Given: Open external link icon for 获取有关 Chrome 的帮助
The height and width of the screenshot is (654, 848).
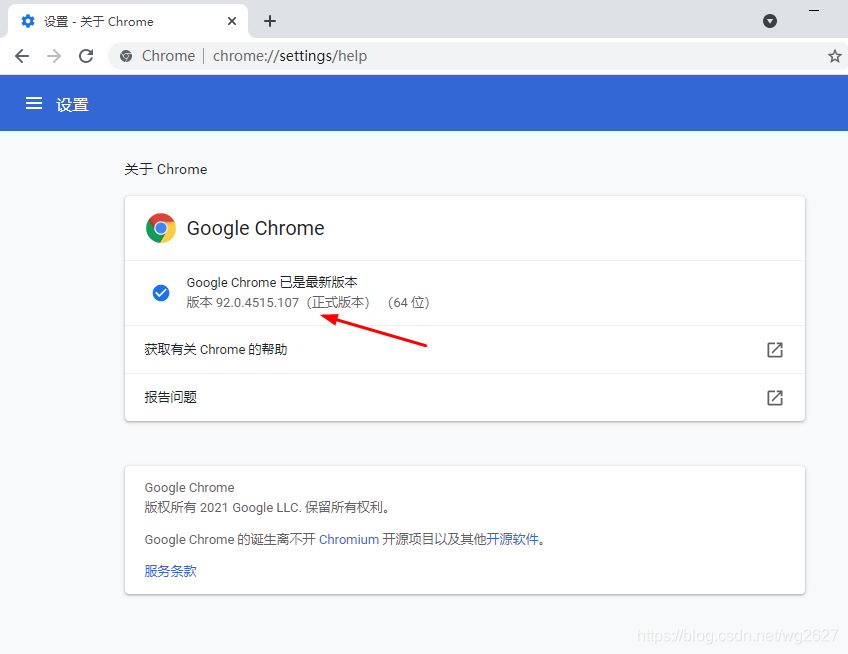Looking at the screenshot, I should (774, 350).
